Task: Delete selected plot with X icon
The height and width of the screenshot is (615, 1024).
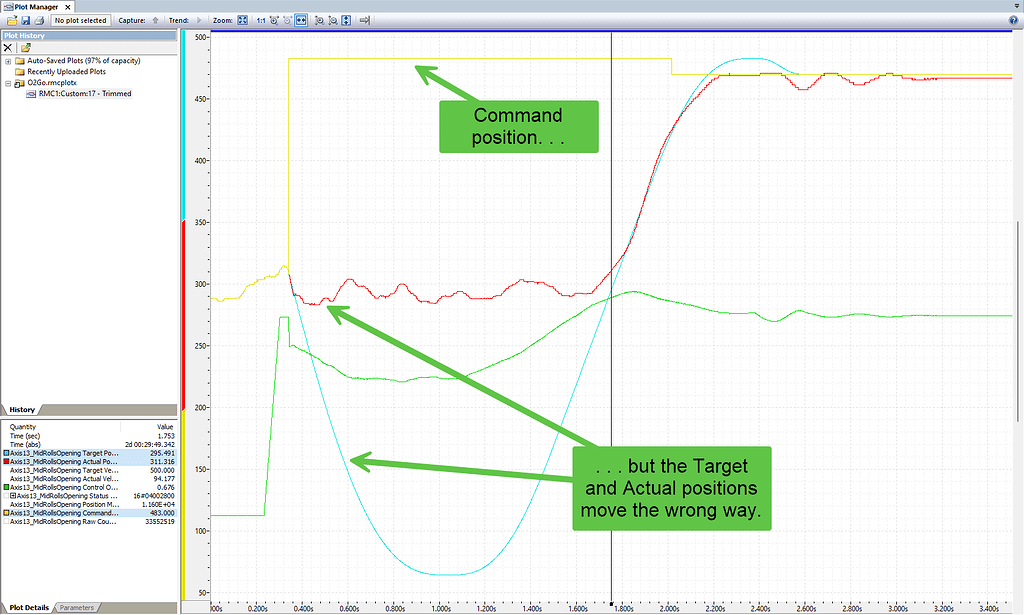Action: pos(8,47)
